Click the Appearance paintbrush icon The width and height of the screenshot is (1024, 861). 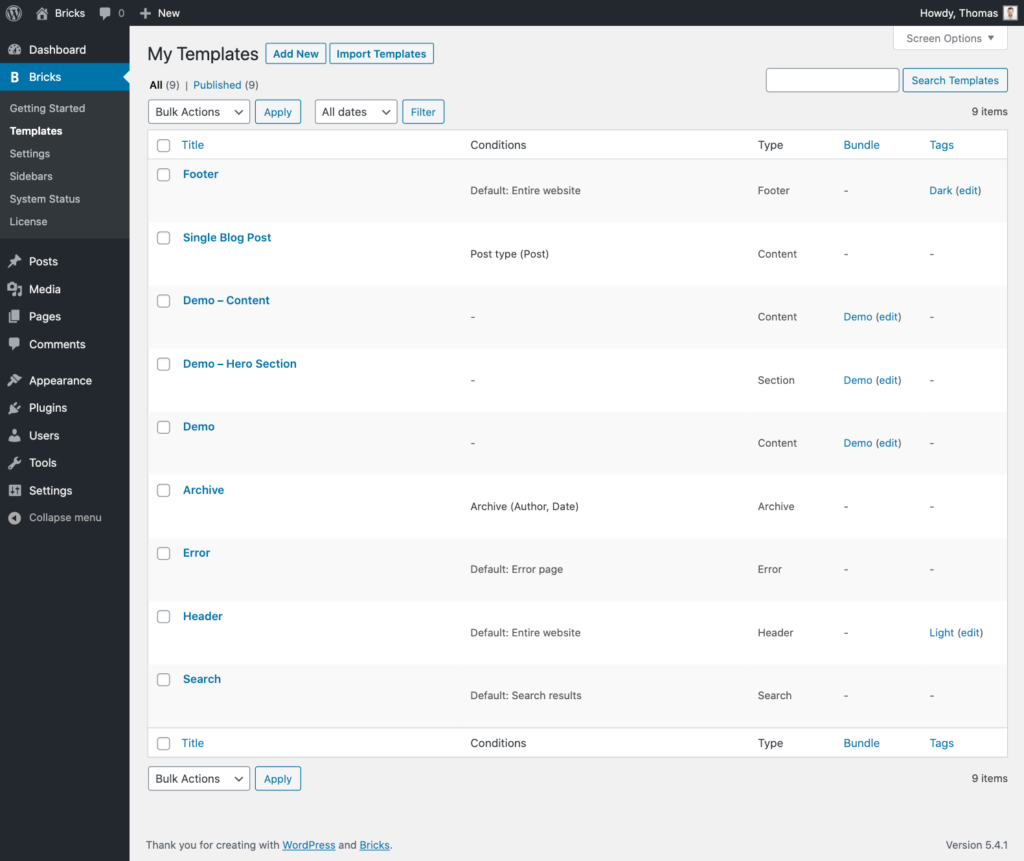pos(15,381)
